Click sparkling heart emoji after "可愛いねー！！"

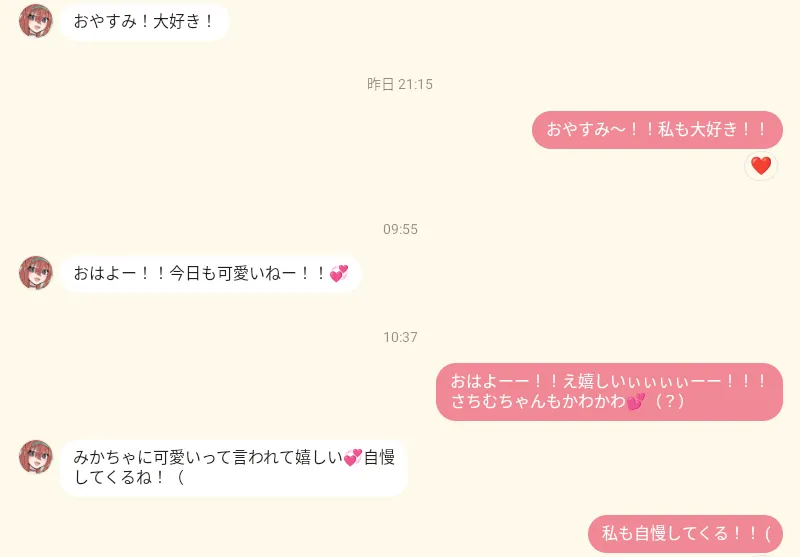click(x=339, y=273)
